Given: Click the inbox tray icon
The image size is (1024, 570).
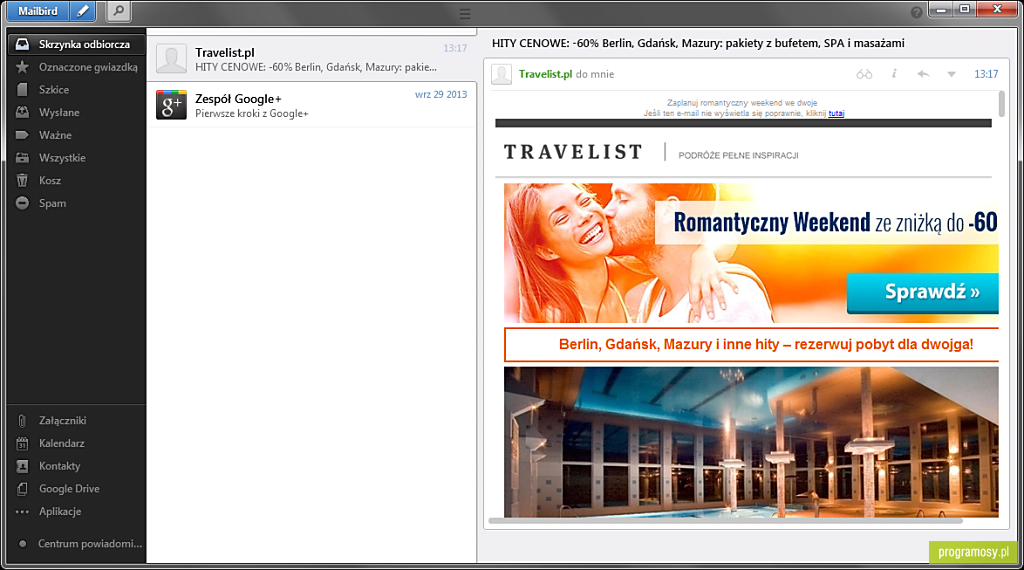Looking at the screenshot, I should tap(22, 44).
